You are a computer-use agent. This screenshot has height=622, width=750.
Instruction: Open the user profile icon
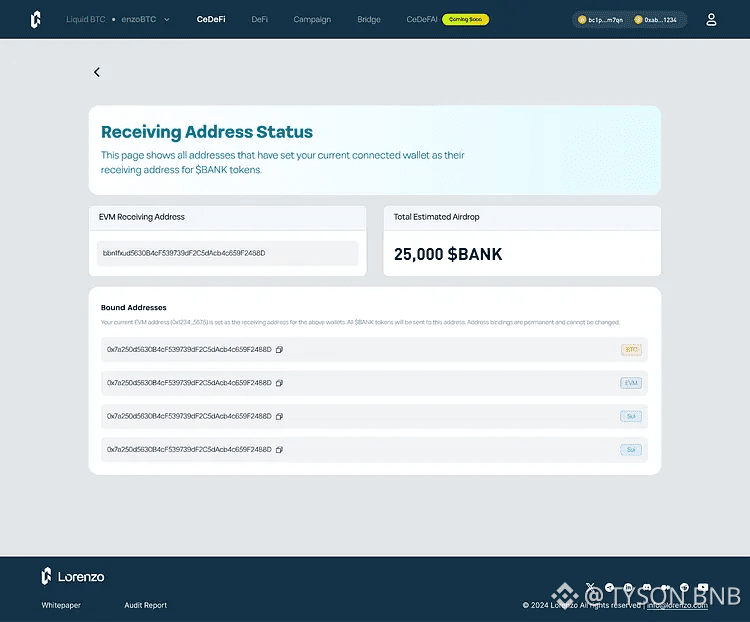[x=711, y=20]
